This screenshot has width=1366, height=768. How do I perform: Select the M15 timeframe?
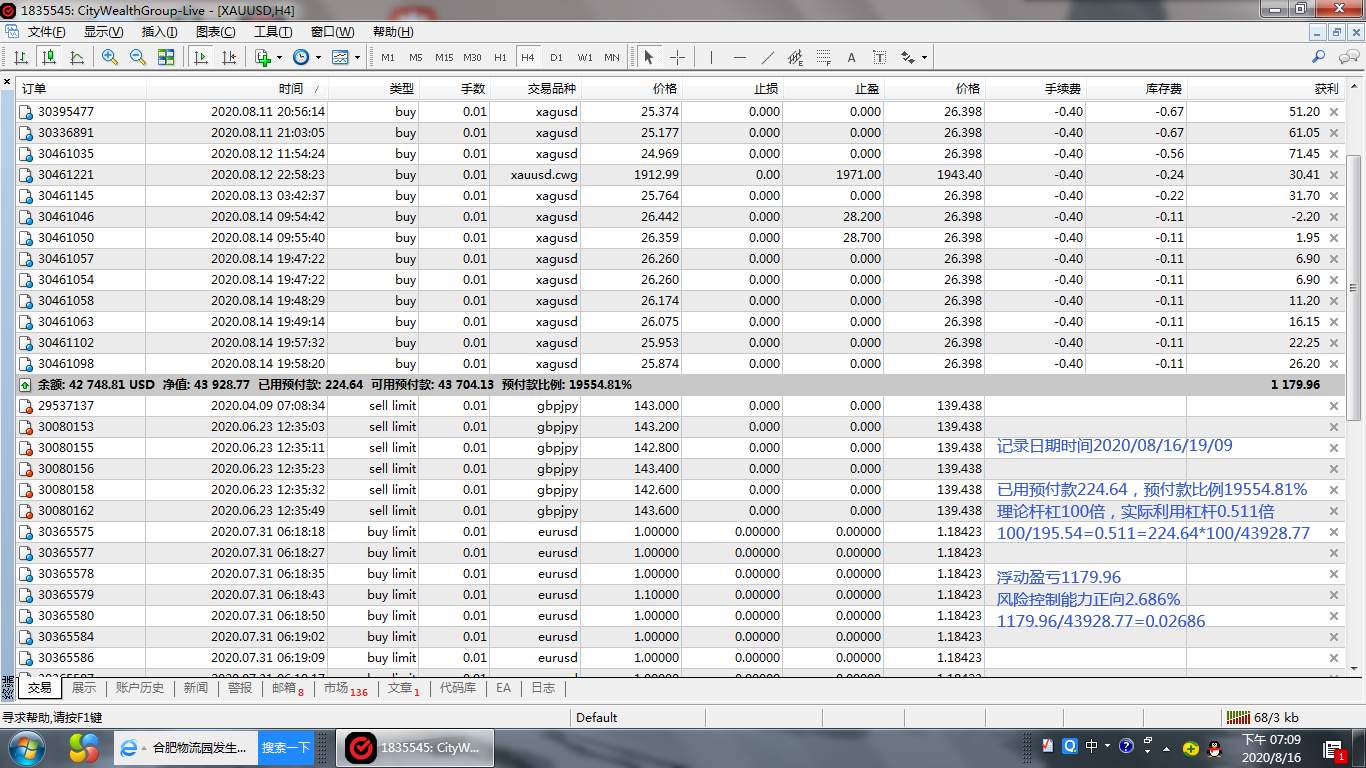[x=444, y=57]
